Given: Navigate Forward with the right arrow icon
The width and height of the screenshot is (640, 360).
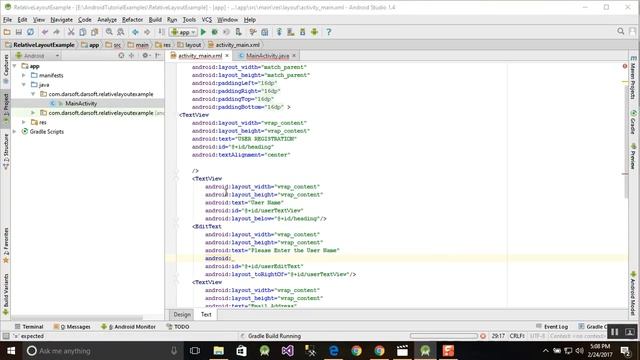Looking at the screenshot, I should [147, 32].
